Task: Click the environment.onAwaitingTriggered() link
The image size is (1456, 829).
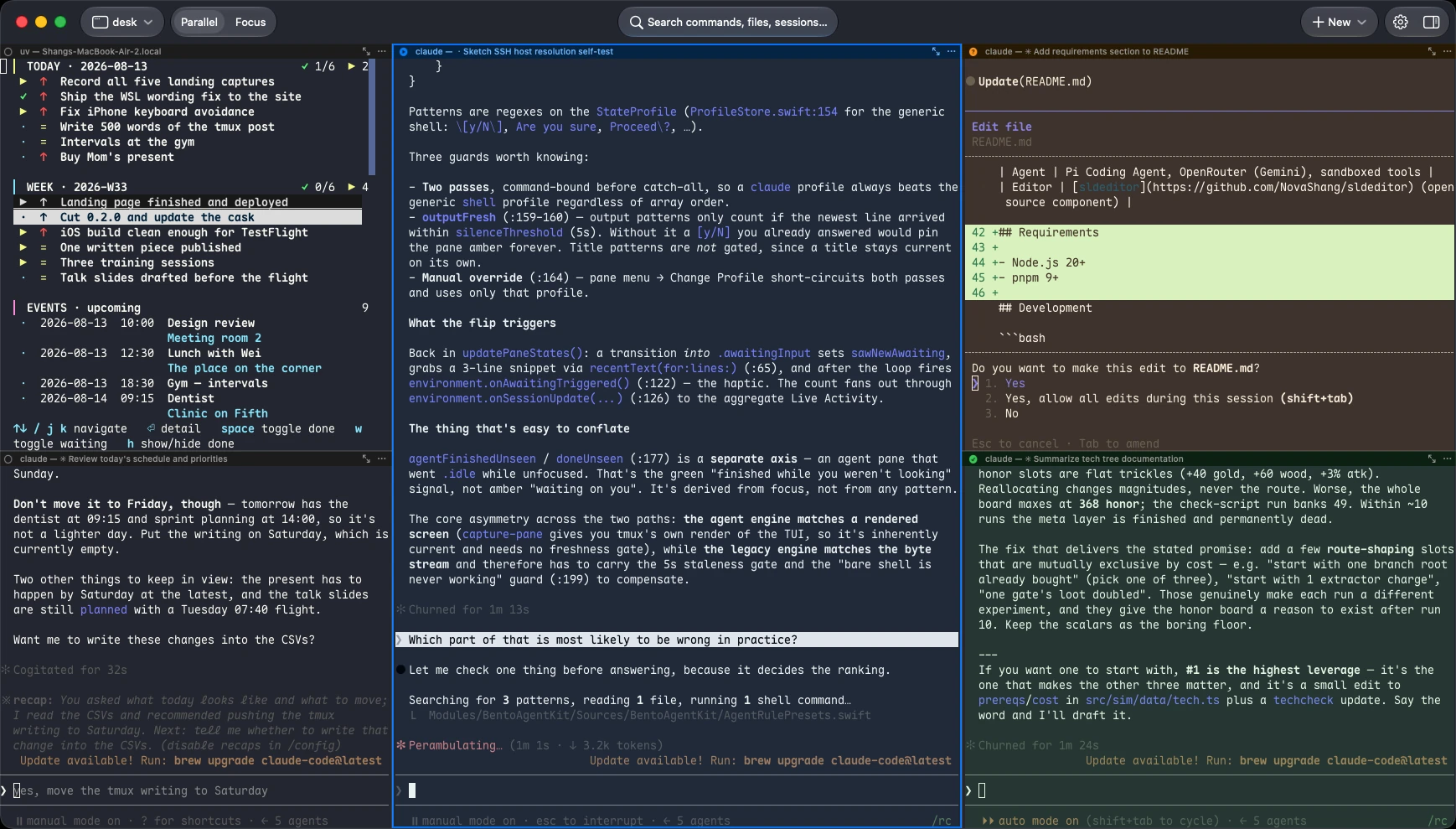Action: (519, 383)
